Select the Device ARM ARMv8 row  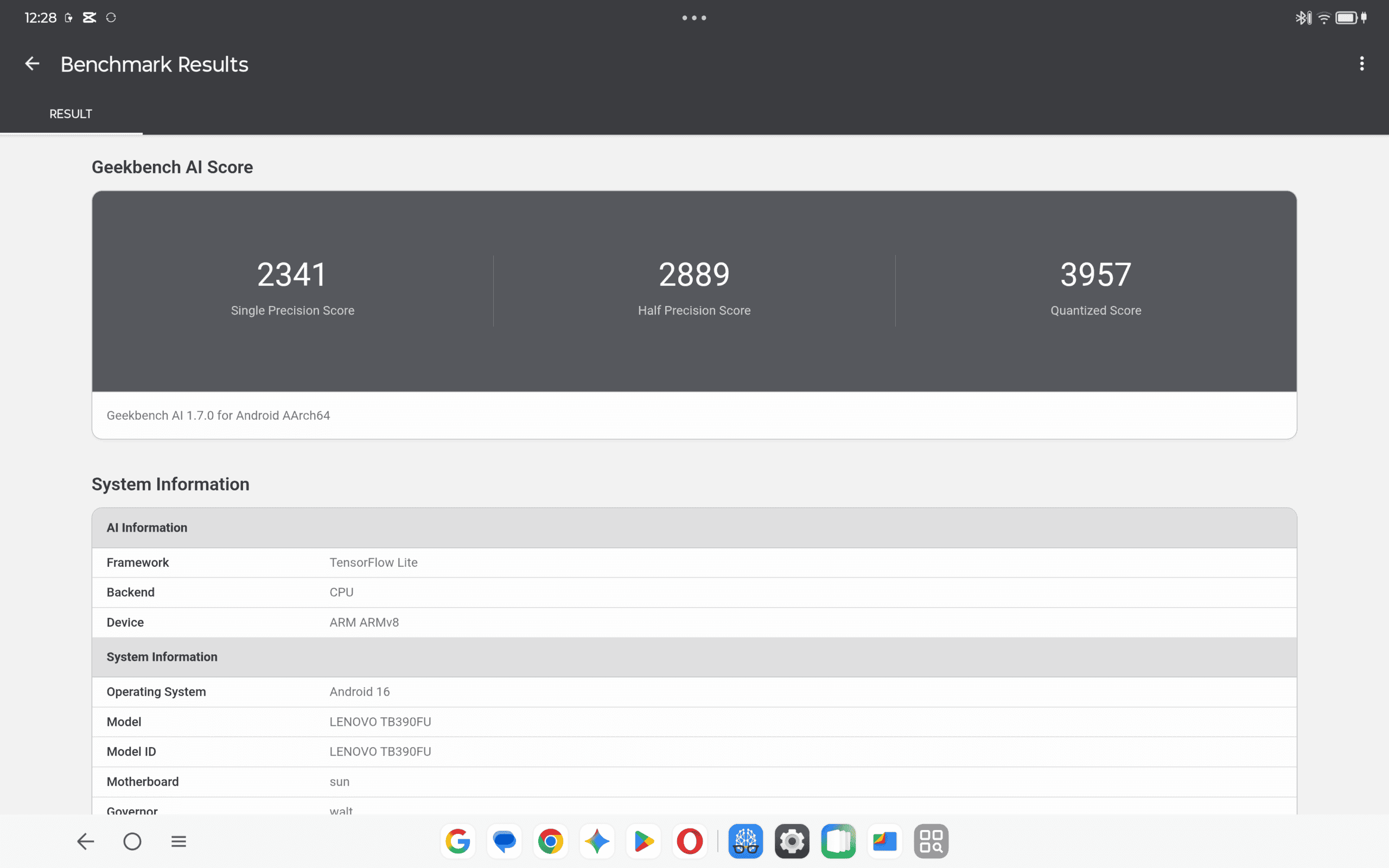[x=694, y=622]
